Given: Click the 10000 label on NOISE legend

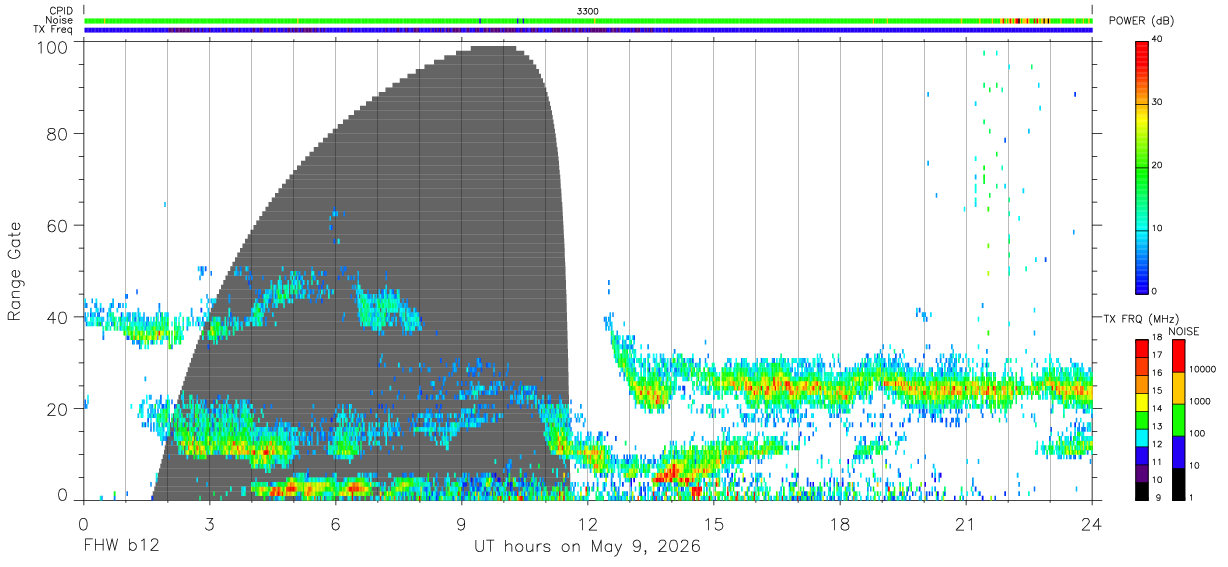Looking at the screenshot, I should 1202,370.
